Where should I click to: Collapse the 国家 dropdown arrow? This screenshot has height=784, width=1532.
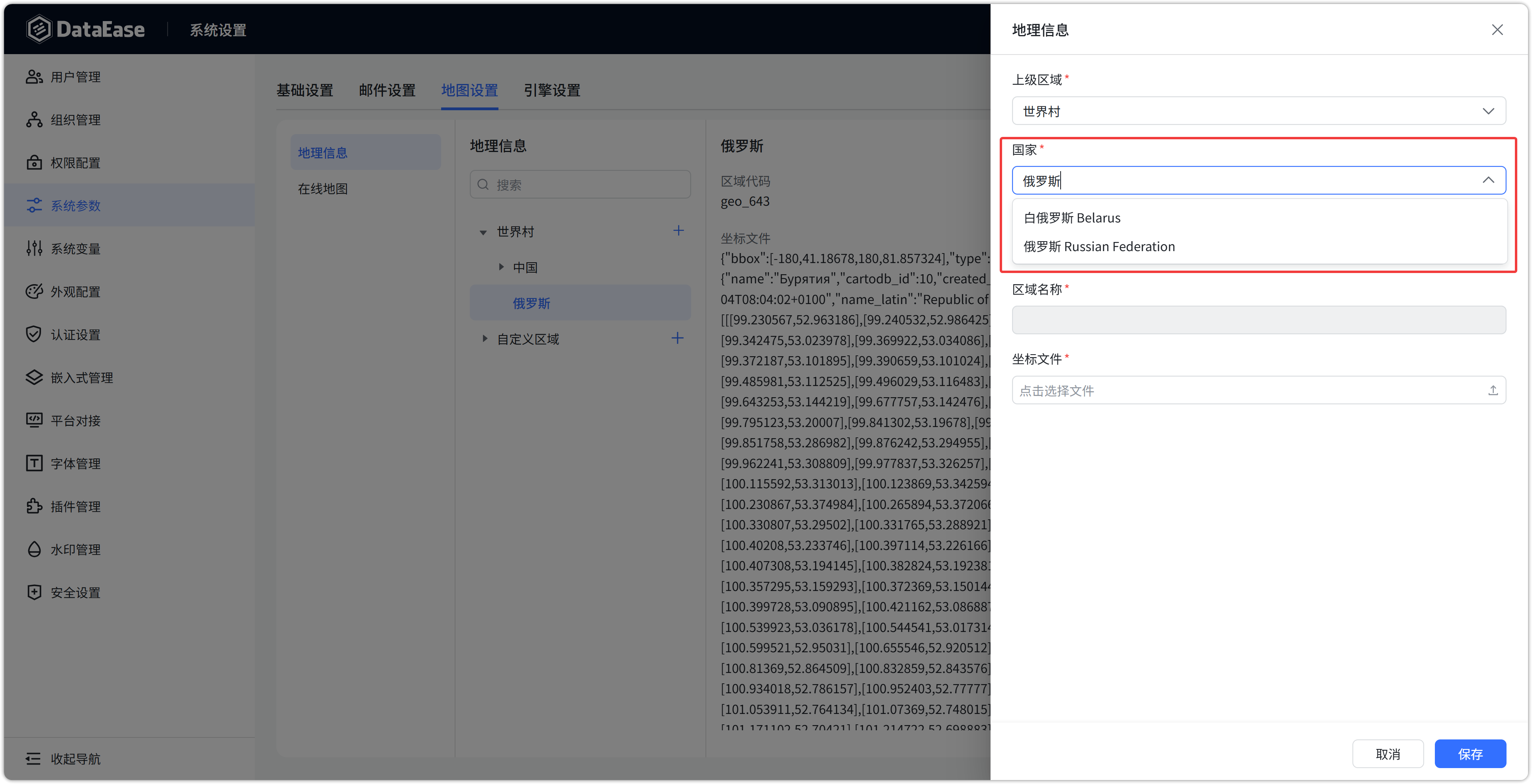coord(1488,180)
